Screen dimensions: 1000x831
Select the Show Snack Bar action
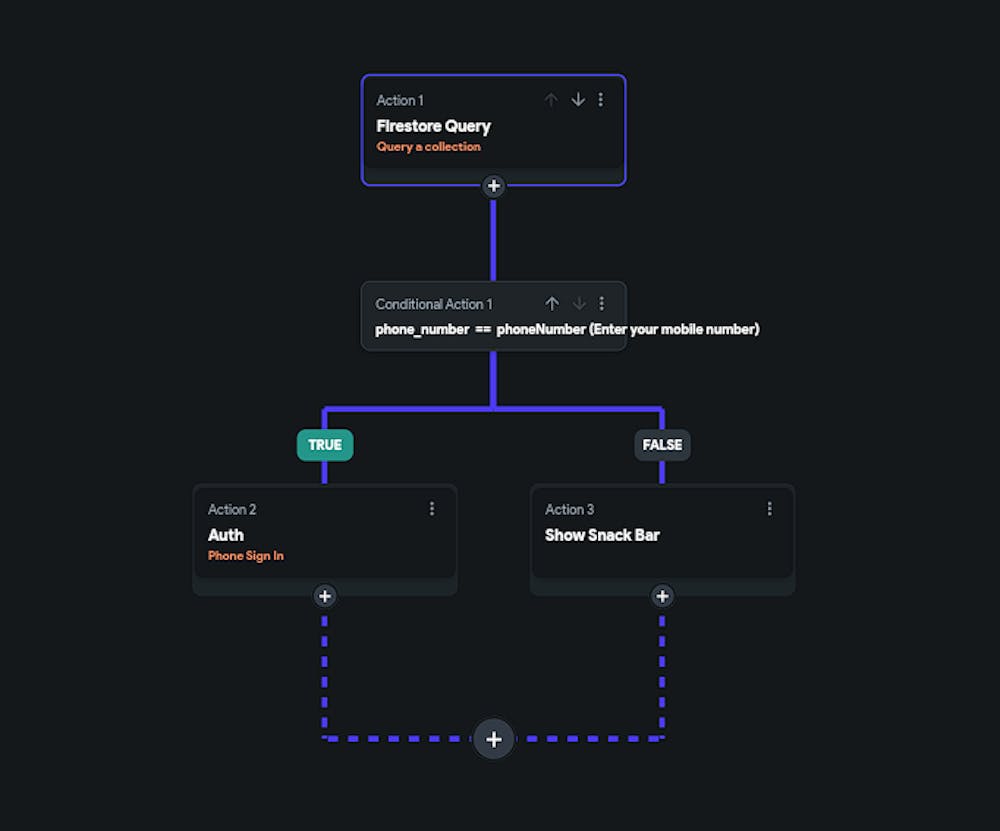[602, 535]
